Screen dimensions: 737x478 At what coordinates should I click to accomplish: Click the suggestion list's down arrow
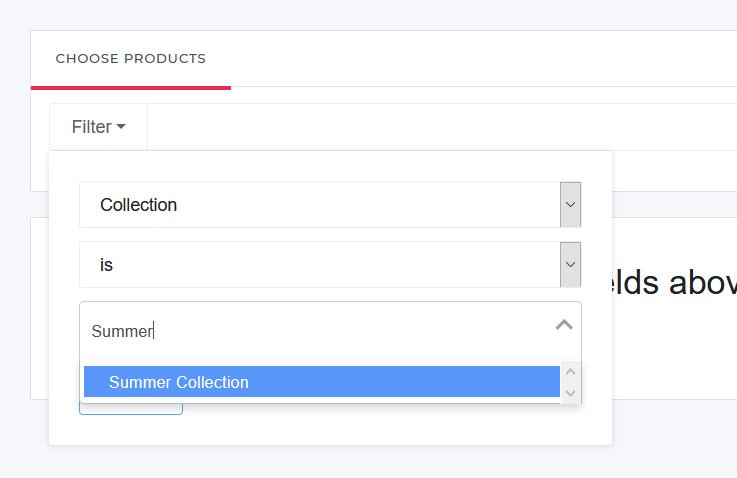(x=571, y=392)
